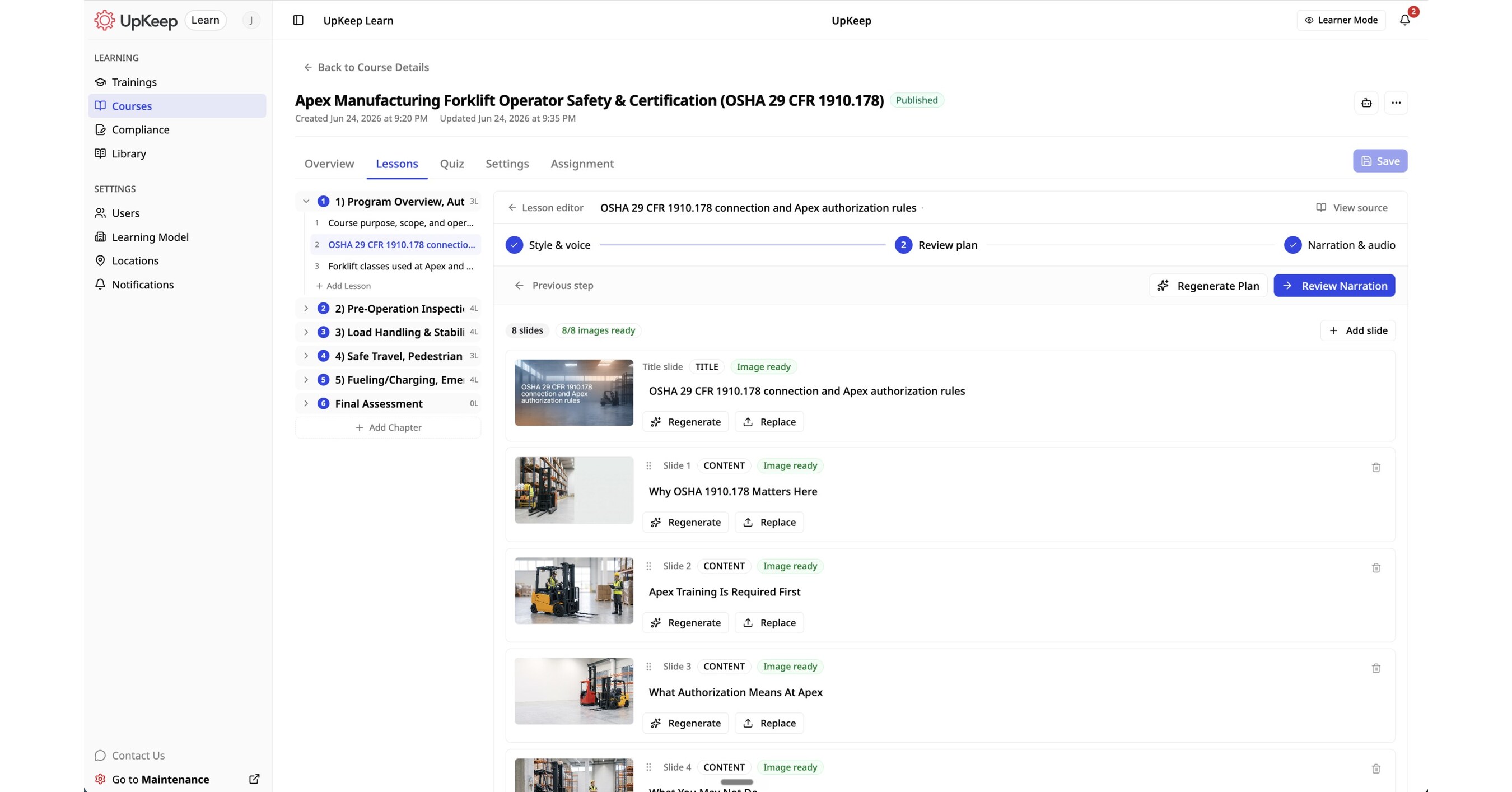Expand chapter 3 Load Handling & Stability

point(306,332)
